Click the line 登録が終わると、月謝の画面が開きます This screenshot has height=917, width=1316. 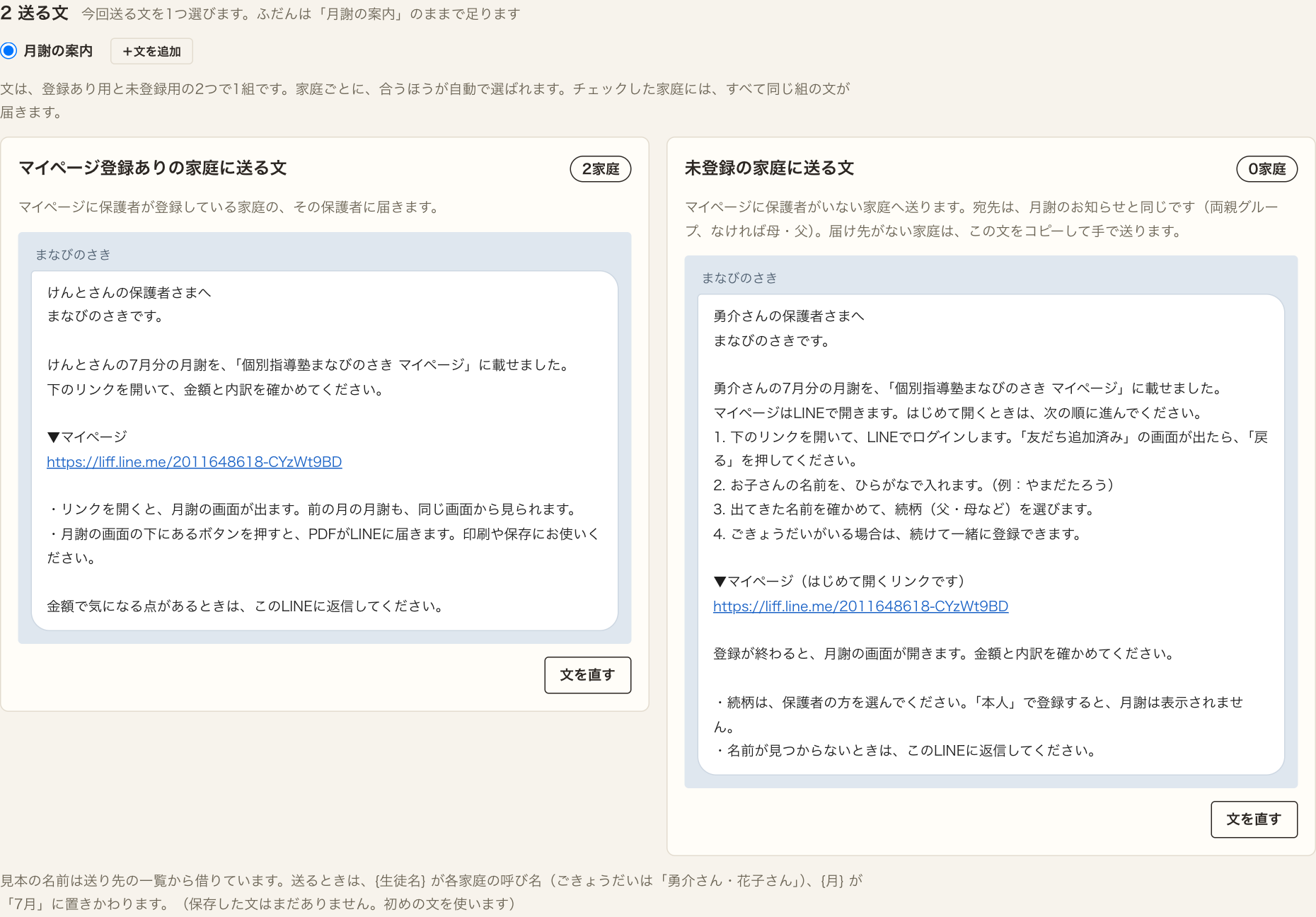click(944, 654)
